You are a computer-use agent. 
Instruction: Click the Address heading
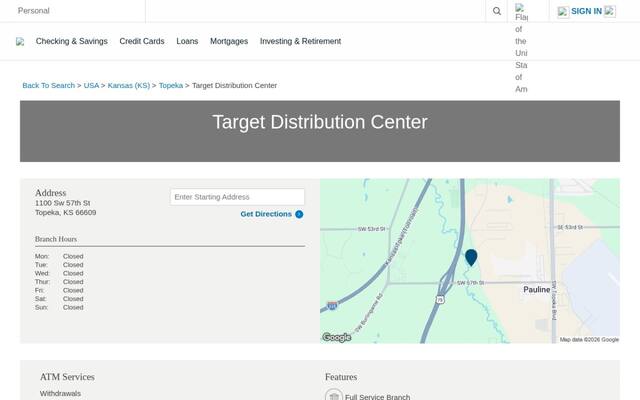coord(51,193)
